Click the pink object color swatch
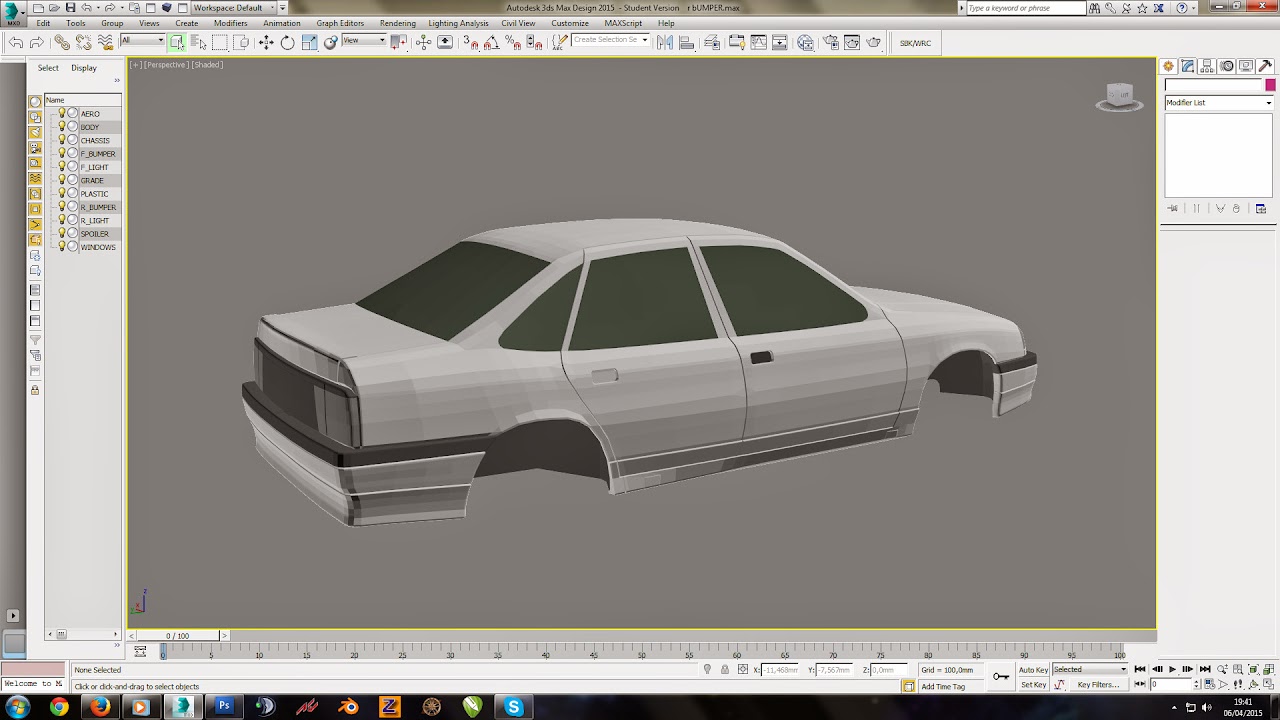The height and width of the screenshot is (720, 1280). 1270,86
